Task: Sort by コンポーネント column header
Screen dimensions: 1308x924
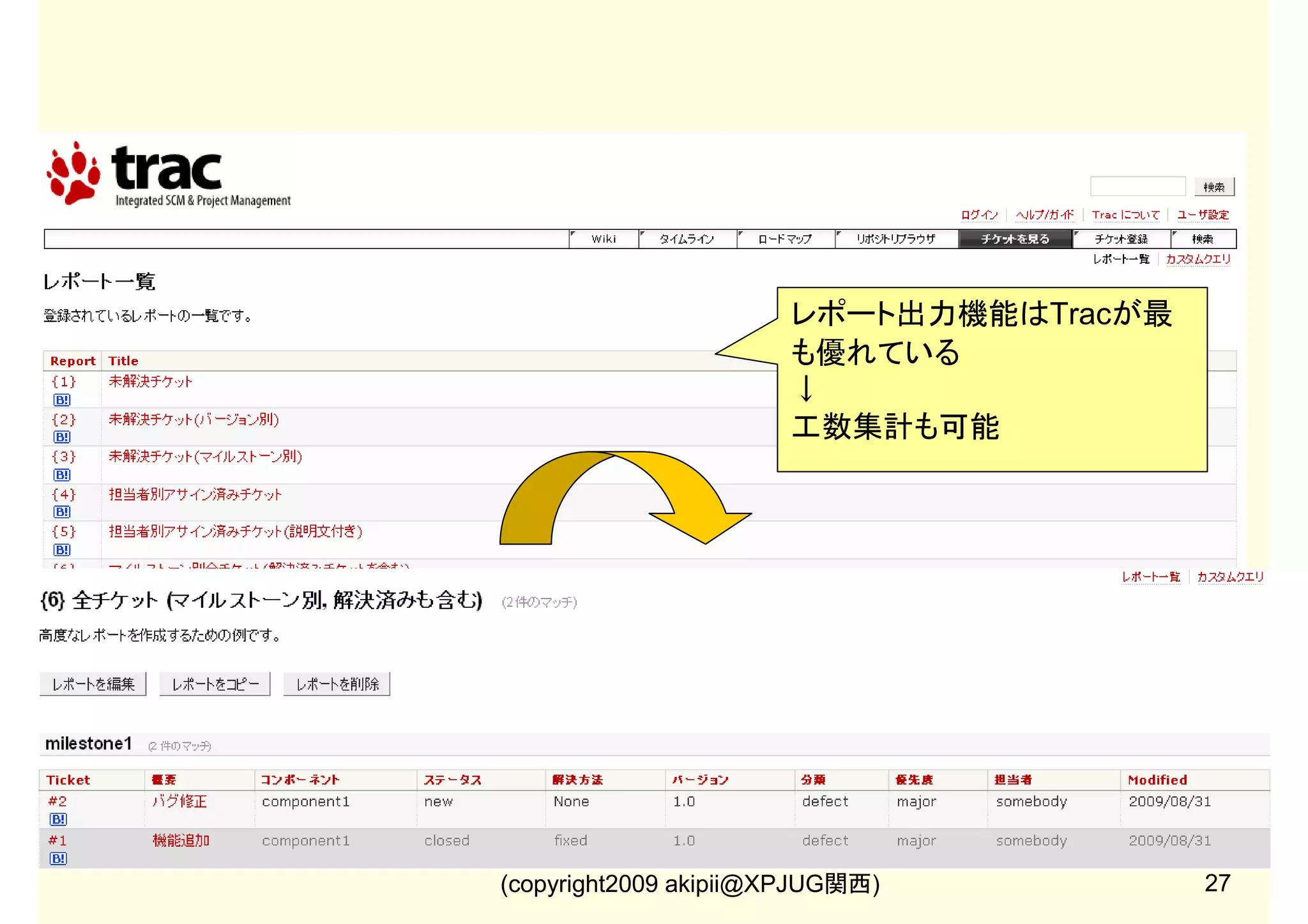Action: tap(300, 780)
